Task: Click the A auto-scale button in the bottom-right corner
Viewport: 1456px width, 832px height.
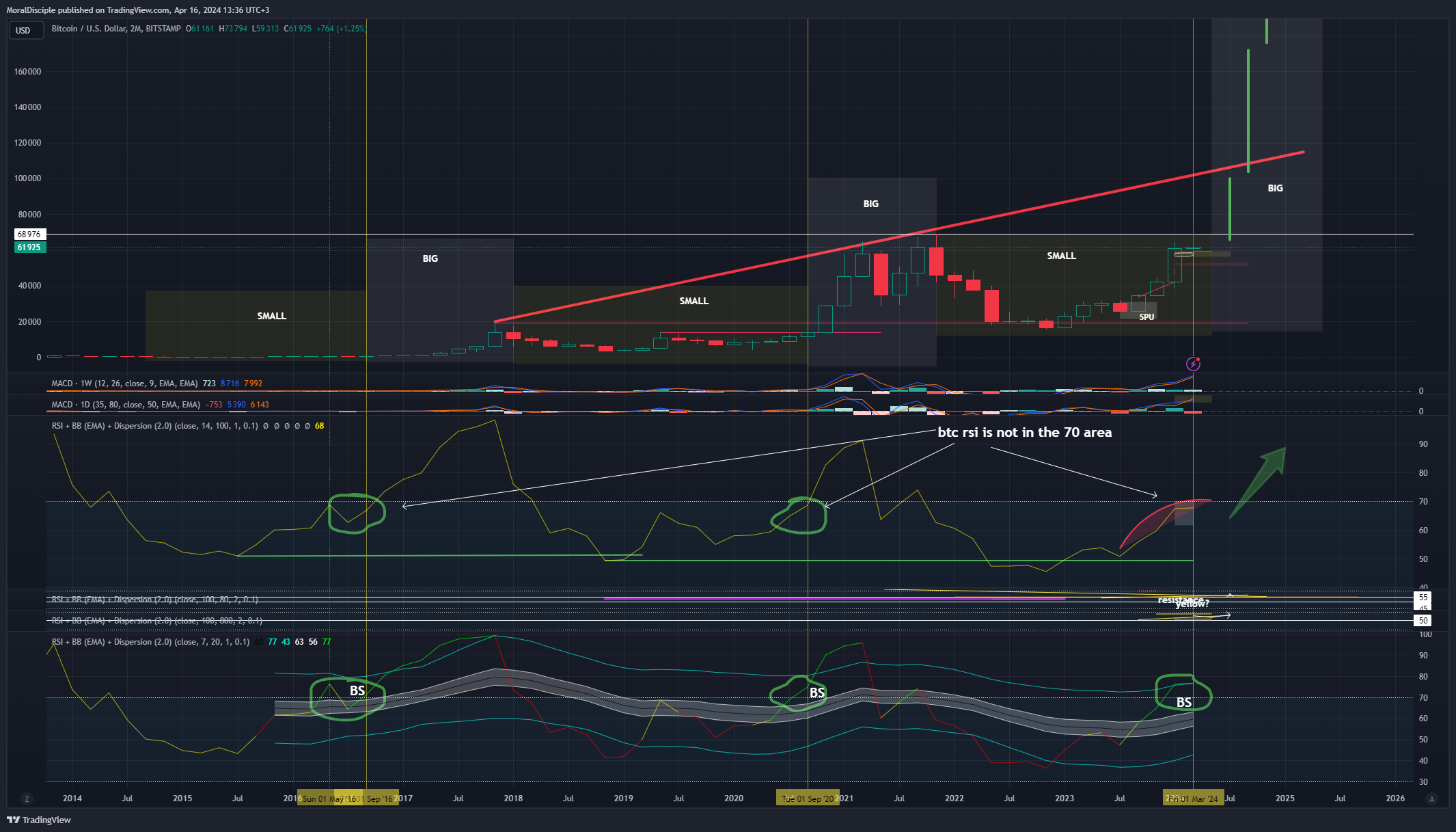Action: click(1432, 799)
